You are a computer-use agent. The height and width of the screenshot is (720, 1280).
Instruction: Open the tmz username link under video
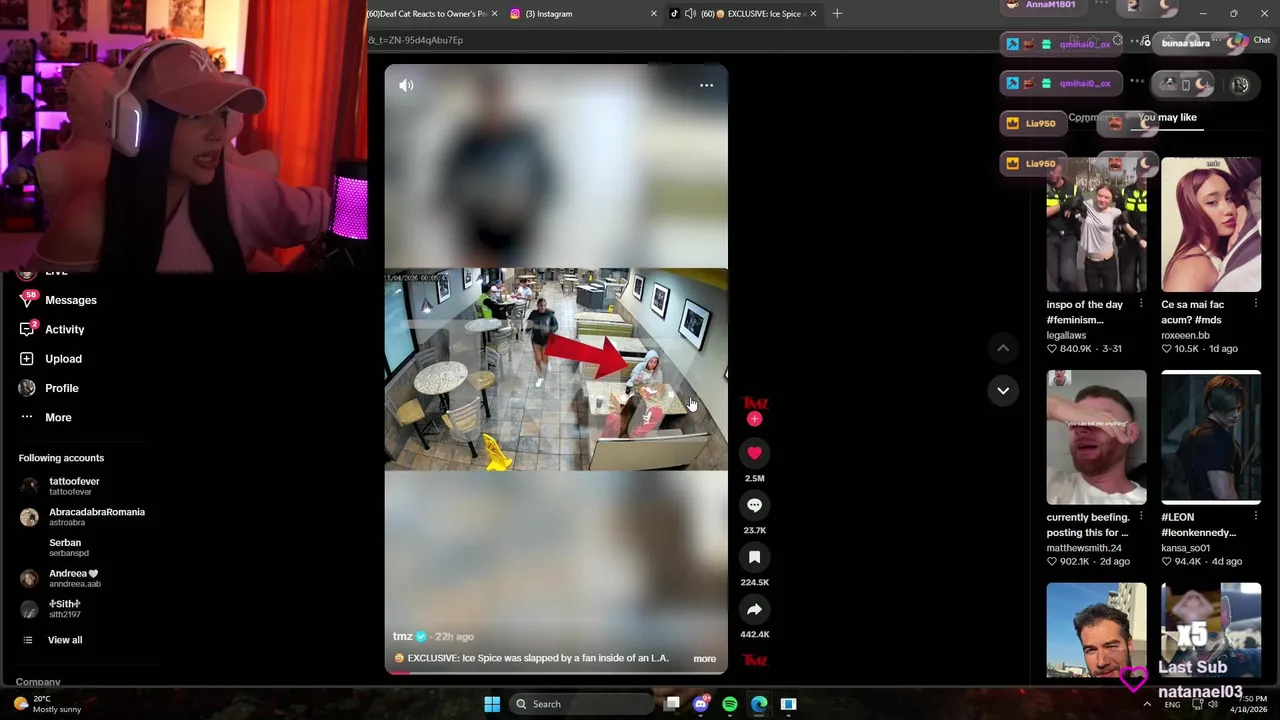(403, 637)
